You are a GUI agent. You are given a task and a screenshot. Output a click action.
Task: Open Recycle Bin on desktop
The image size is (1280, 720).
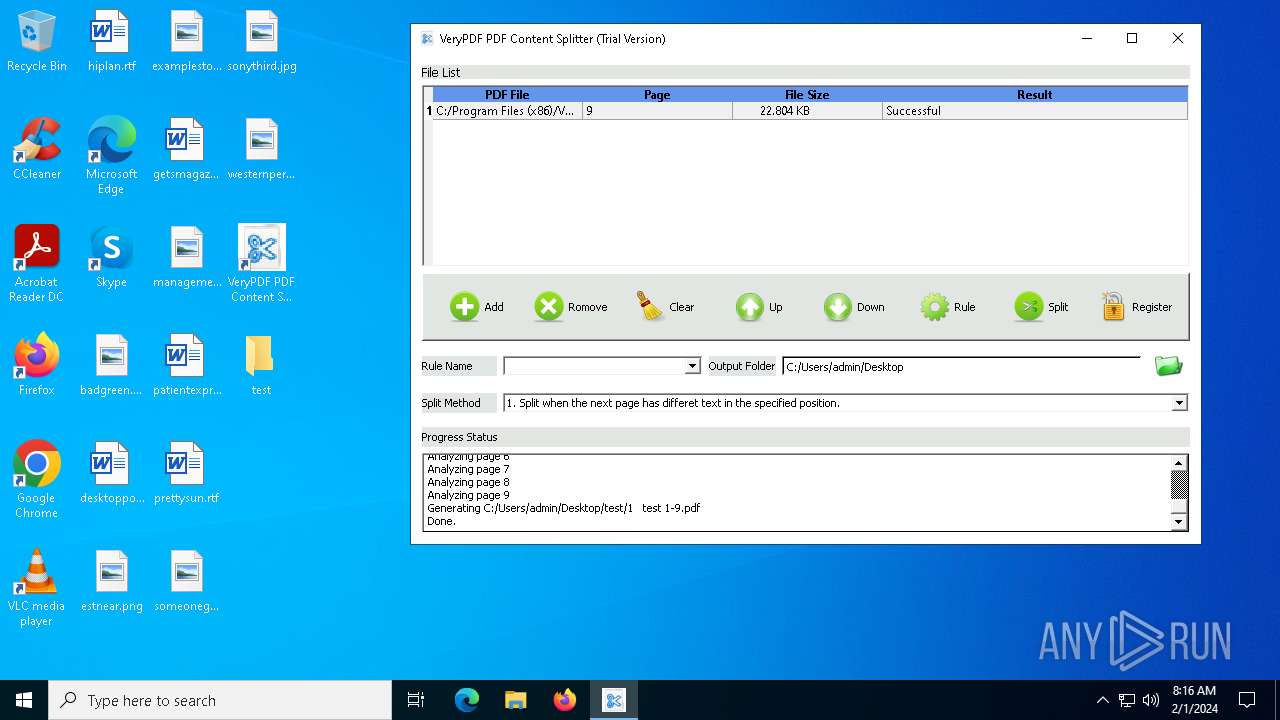point(37,42)
